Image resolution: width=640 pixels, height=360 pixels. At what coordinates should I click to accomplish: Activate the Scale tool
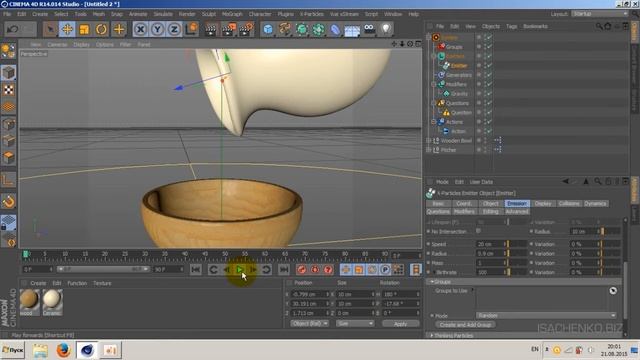[84, 29]
